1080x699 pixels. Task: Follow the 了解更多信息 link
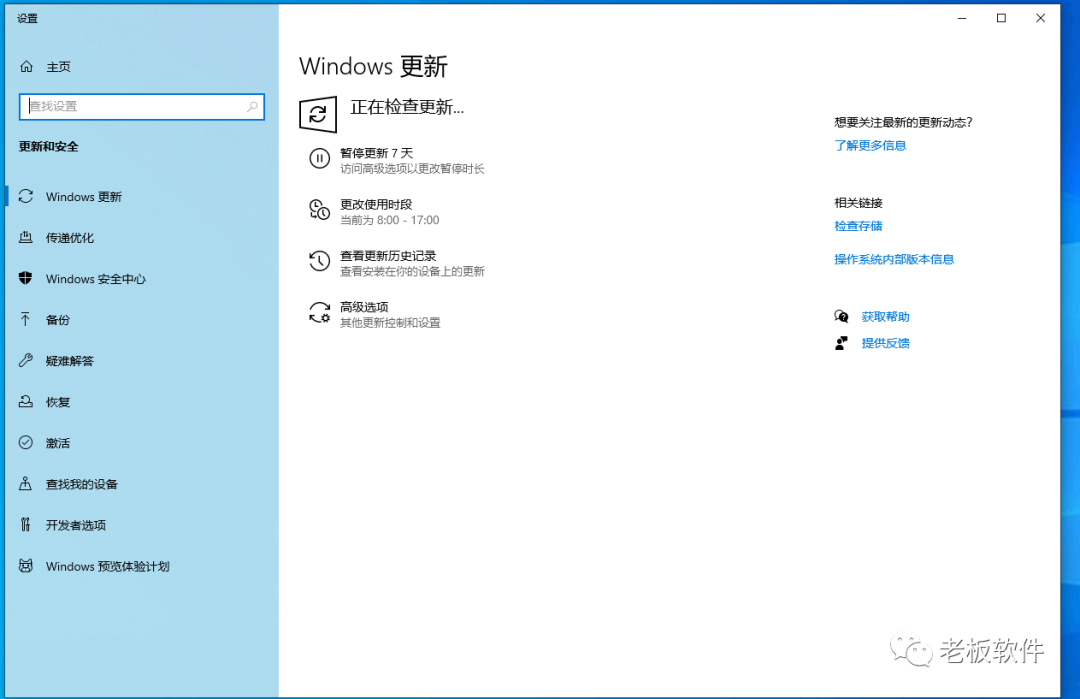870,145
